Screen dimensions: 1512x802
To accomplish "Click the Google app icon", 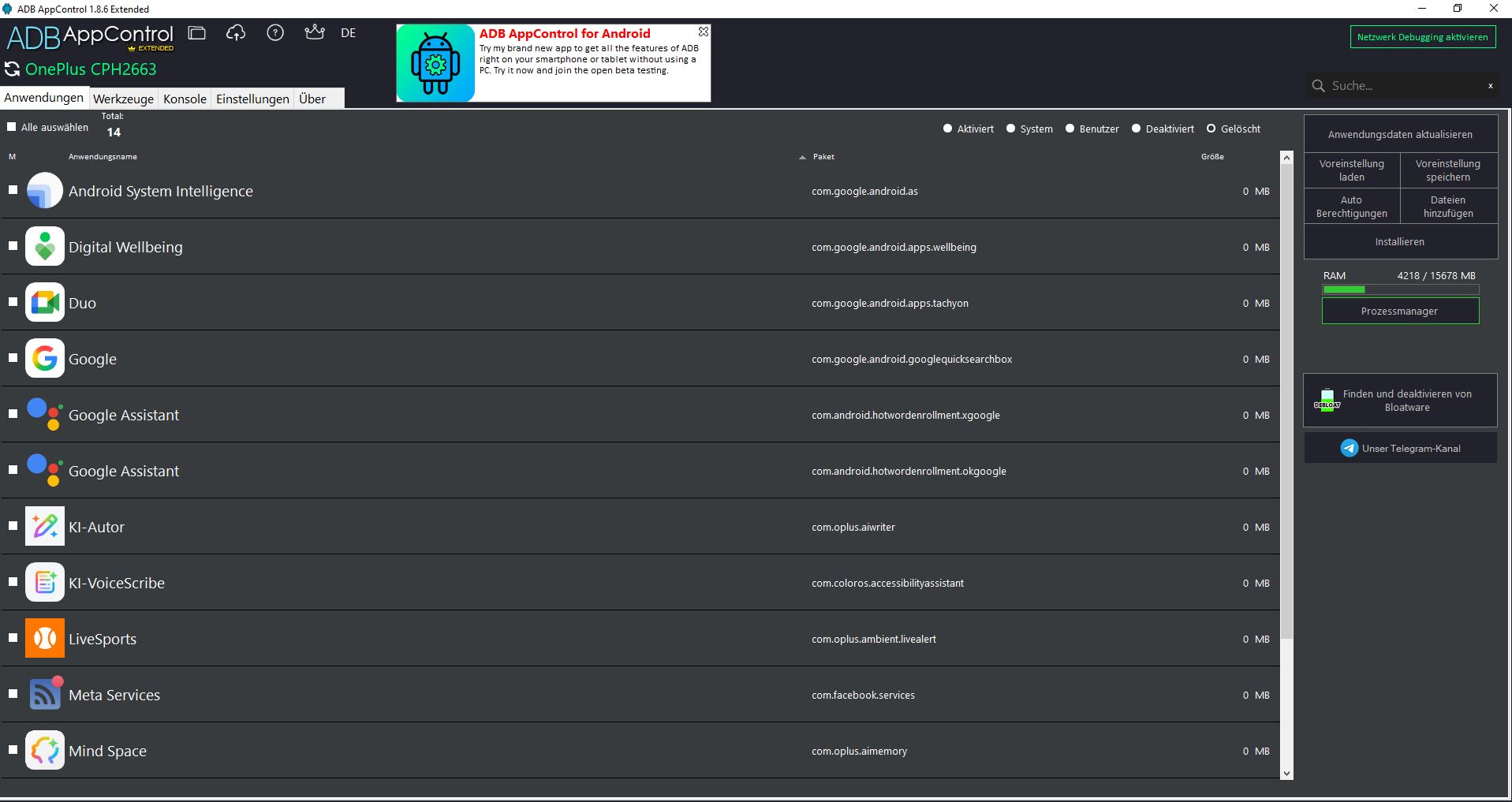I will pos(45,359).
